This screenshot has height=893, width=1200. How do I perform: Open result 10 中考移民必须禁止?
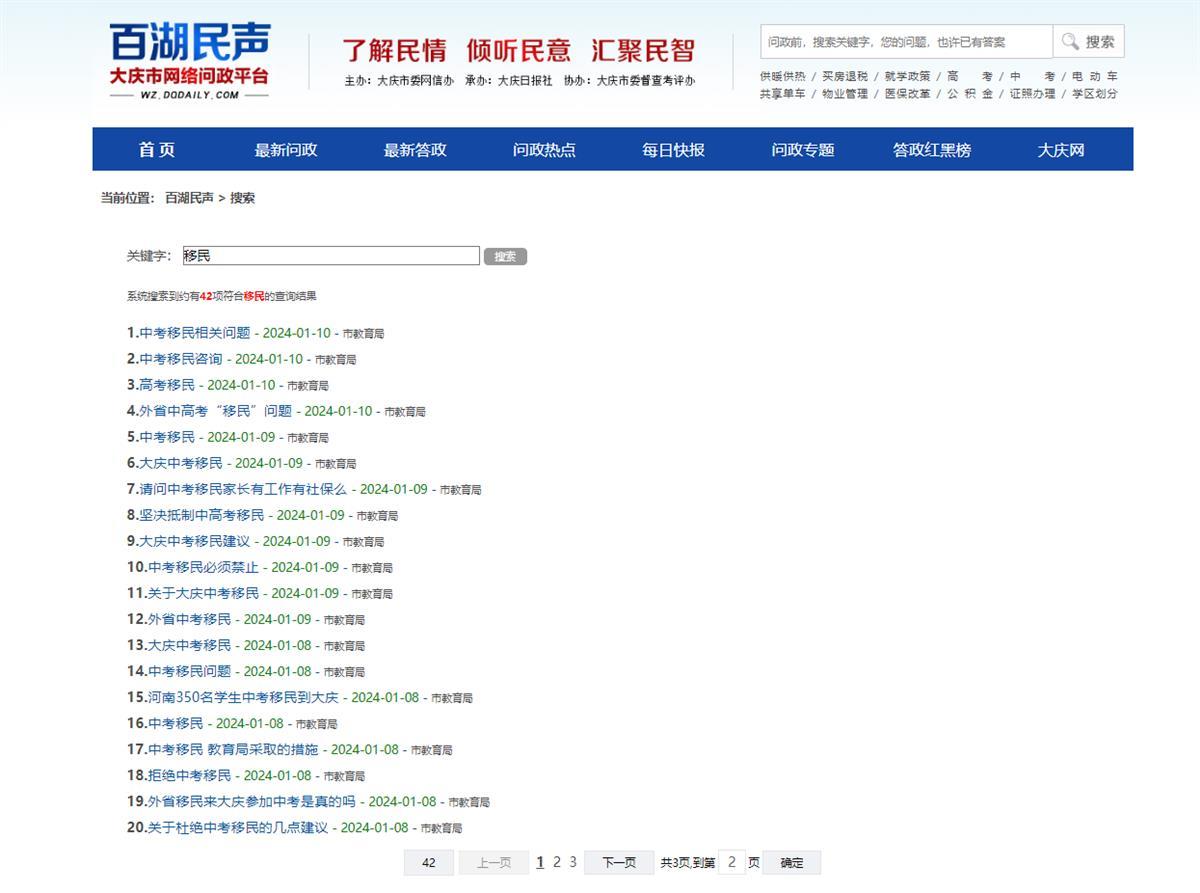coord(203,567)
